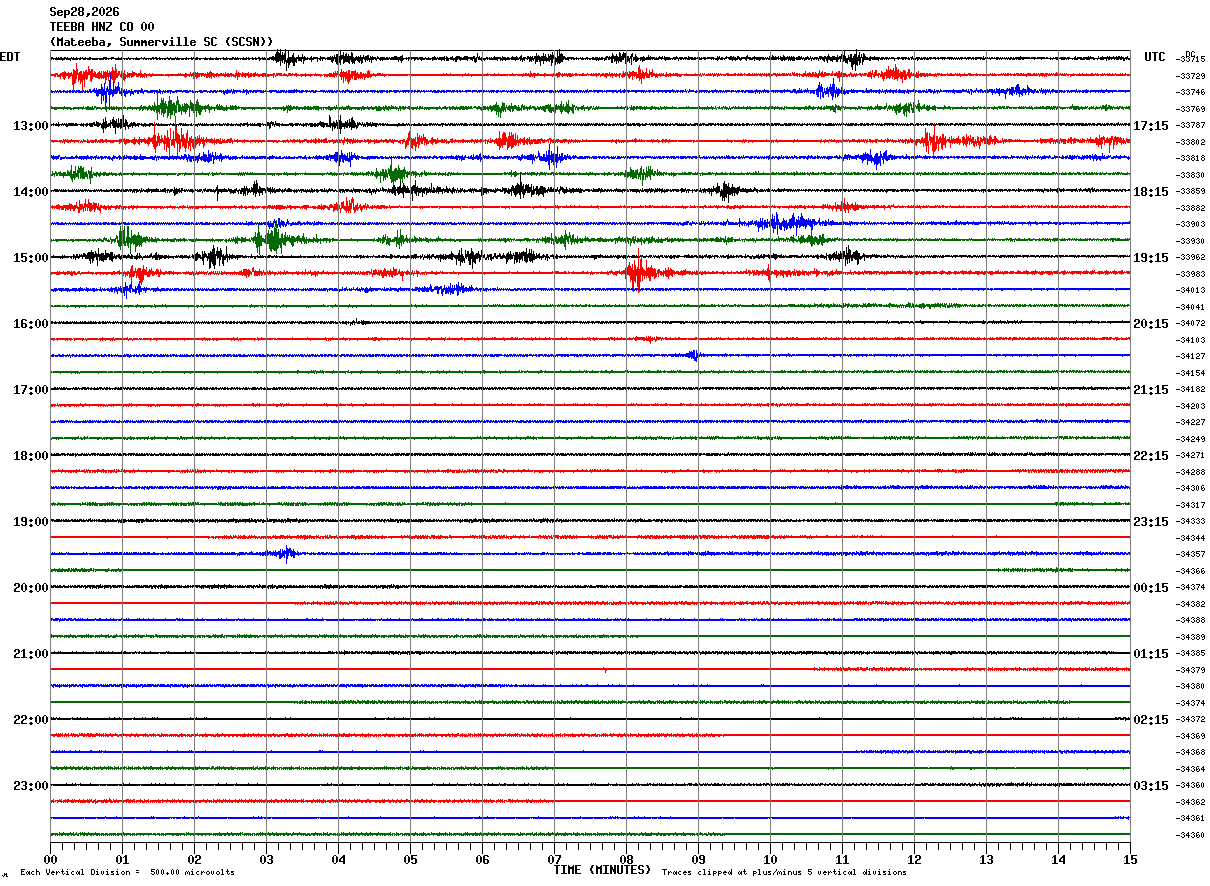The height and width of the screenshot is (886, 1210).
Task: Click the 03:15 UTC time label
Action: click(1151, 785)
